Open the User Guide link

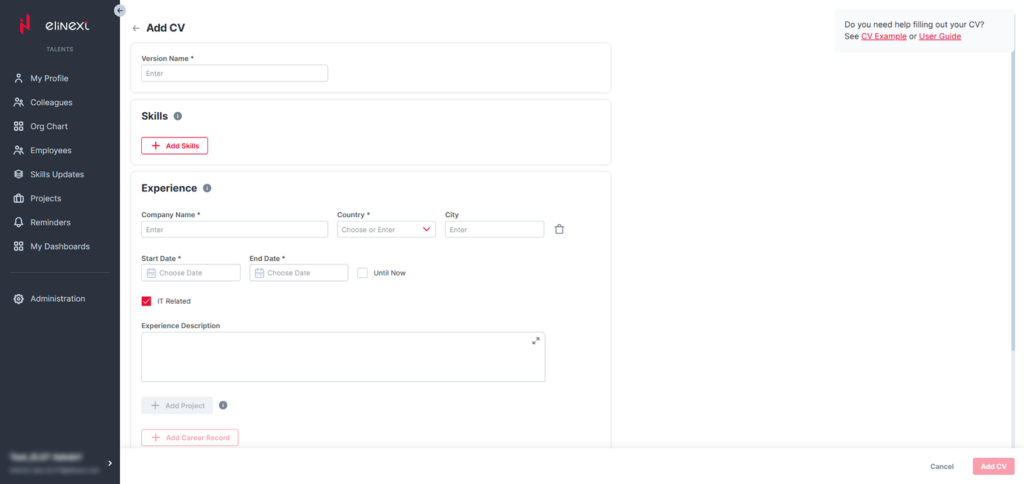click(940, 36)
